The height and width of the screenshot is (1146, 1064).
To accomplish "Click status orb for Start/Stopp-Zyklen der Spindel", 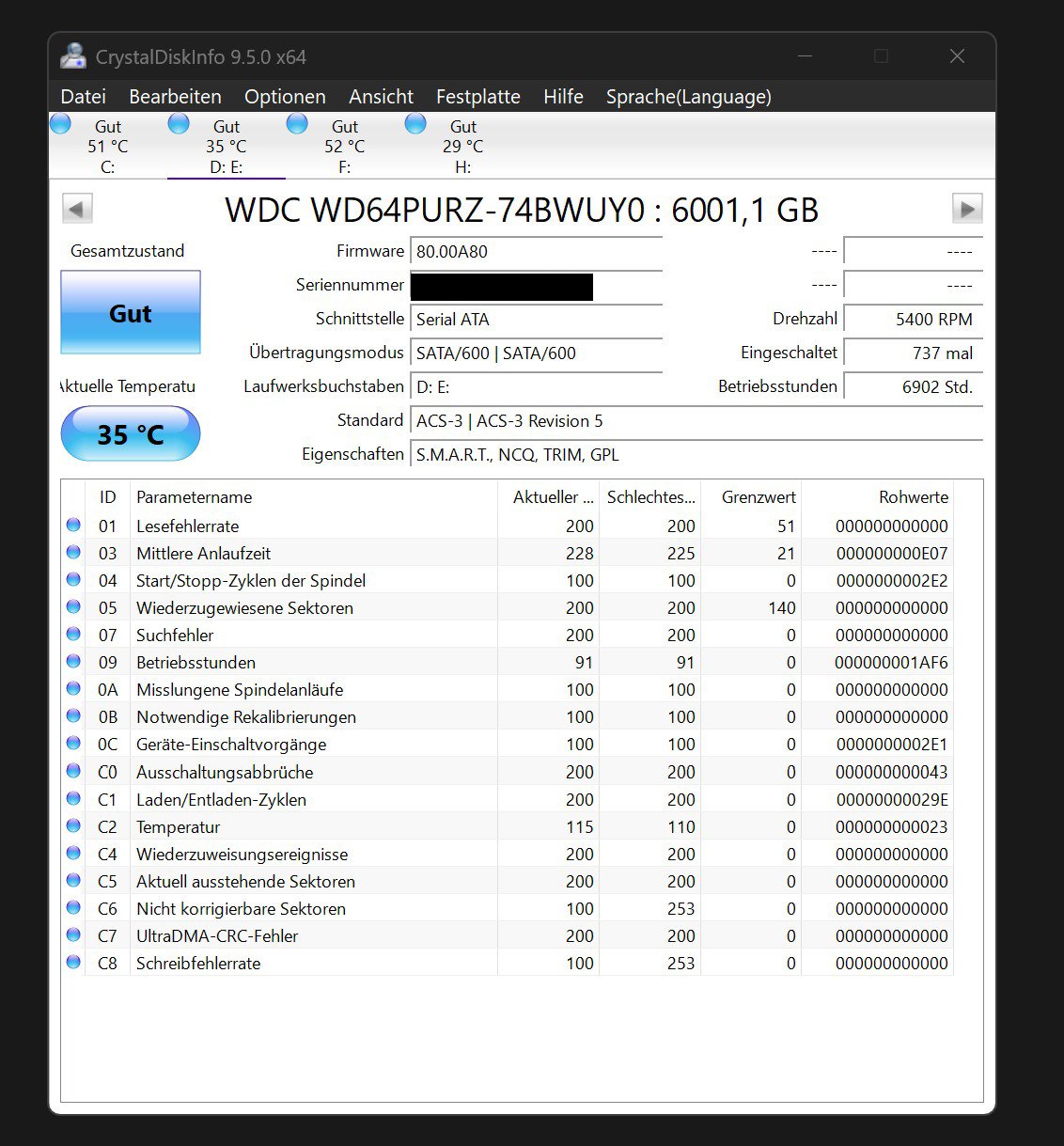I will 73,580.
